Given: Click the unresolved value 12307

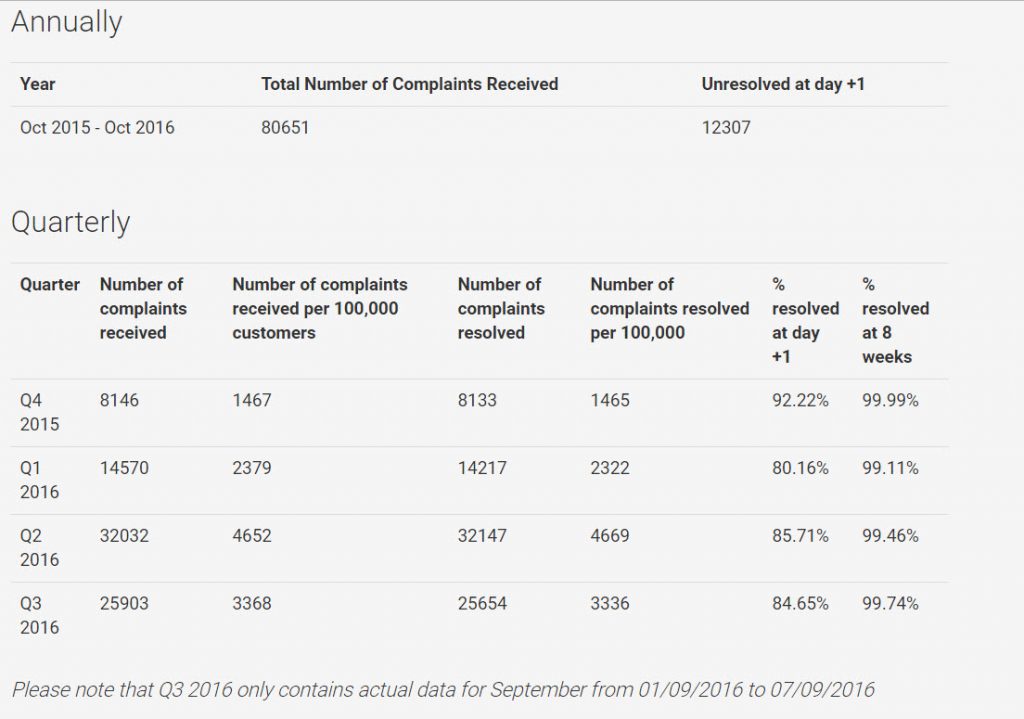Looking at the screenshot, I should (726, 128).
